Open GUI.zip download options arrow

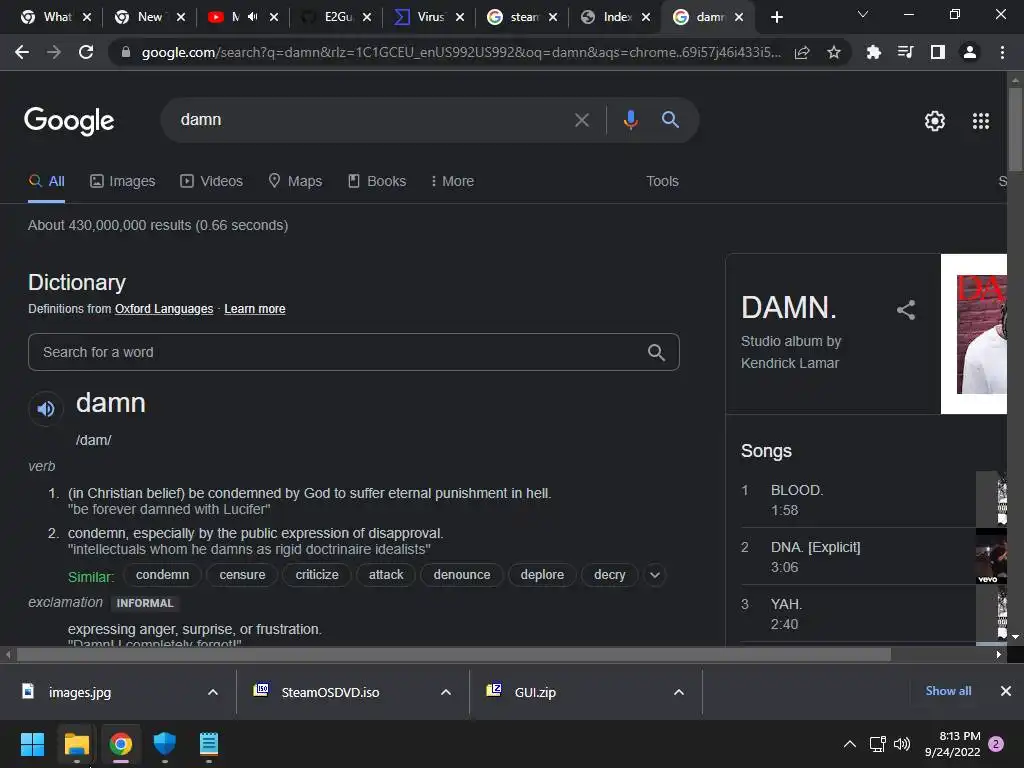pos(679,692)
